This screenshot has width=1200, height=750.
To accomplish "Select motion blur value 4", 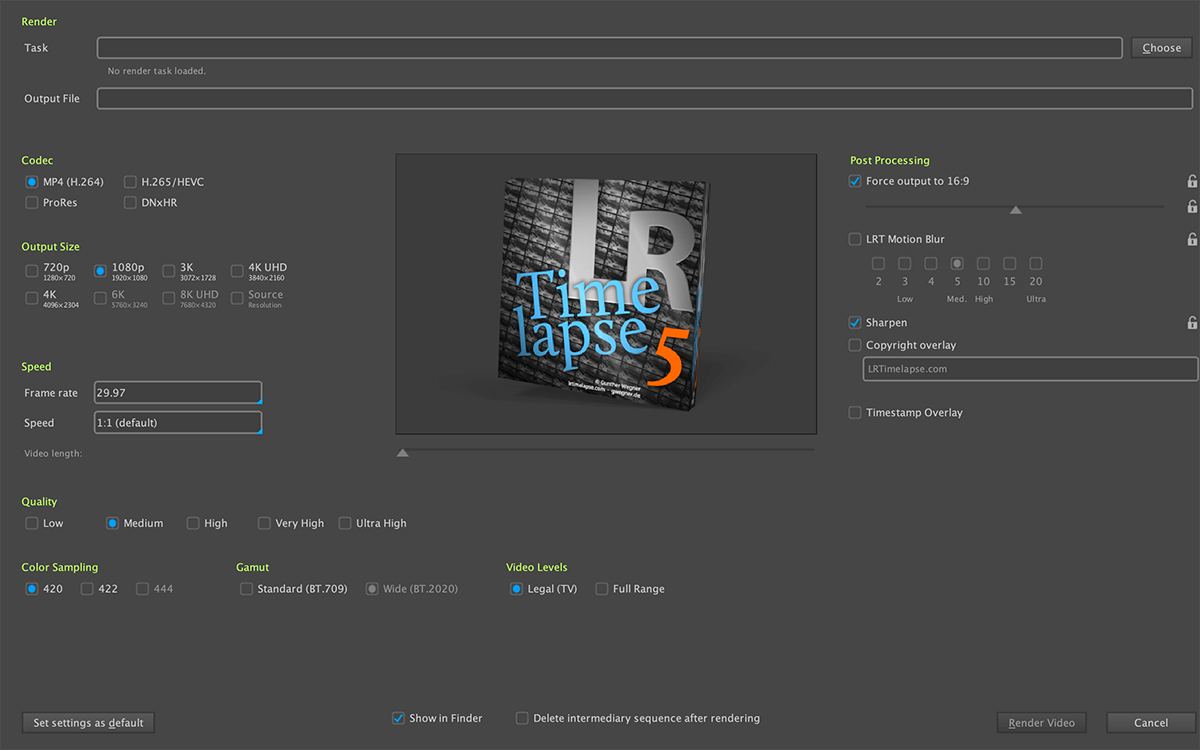I will (x=931, y=264).
